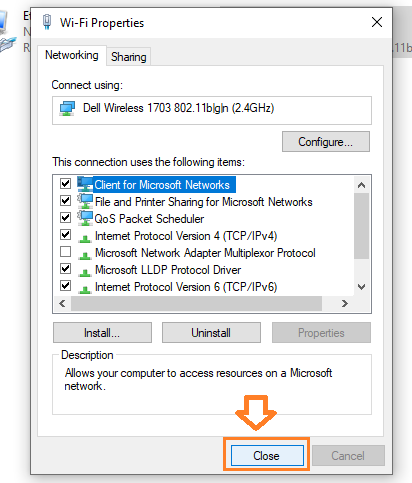Click the Configure... button
The width and height of the screenshot is (412, 483).
tap(326, 142)
